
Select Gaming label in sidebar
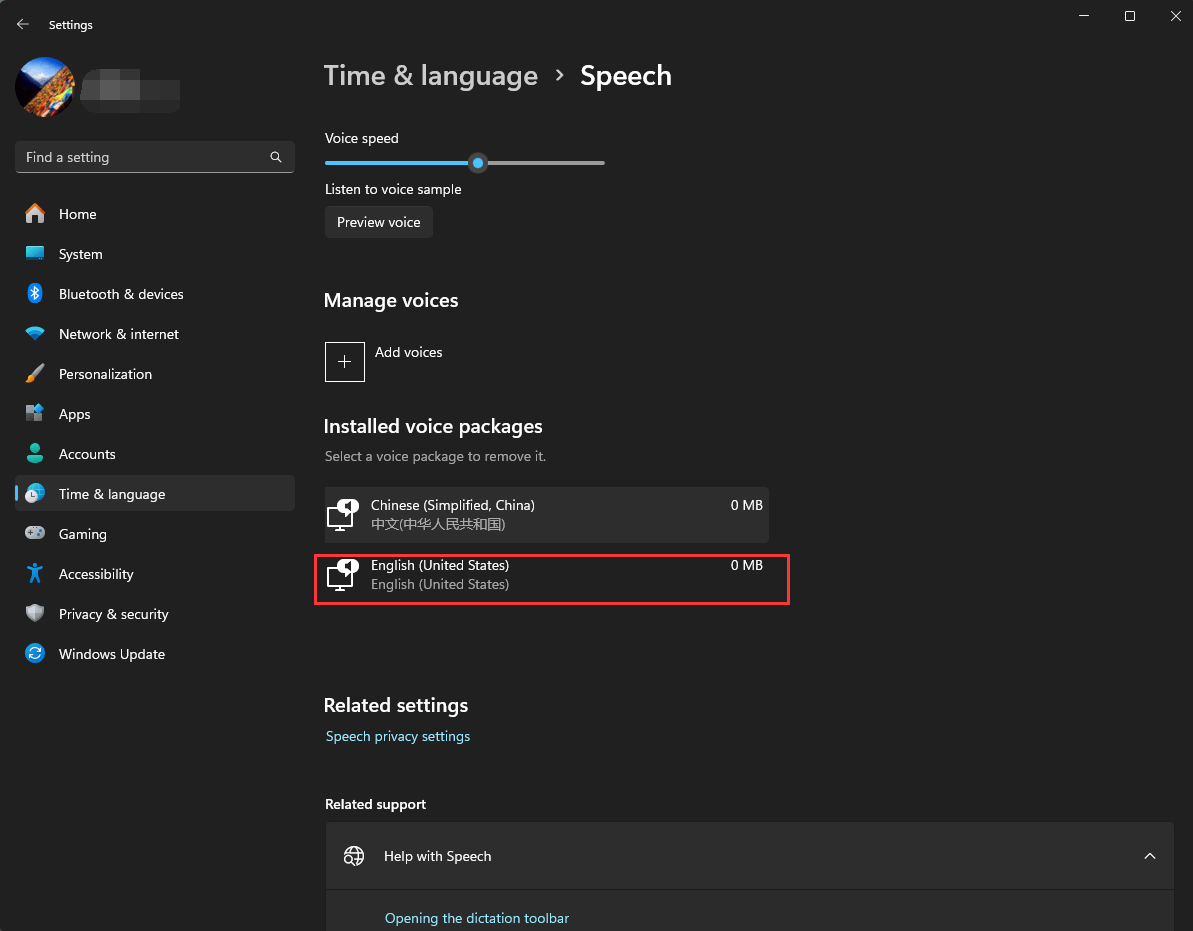(82, 534)
